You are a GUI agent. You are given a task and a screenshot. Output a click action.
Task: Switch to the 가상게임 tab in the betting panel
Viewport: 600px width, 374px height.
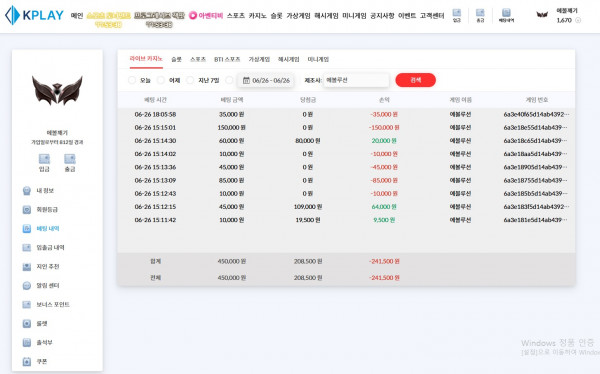point(259,59)
